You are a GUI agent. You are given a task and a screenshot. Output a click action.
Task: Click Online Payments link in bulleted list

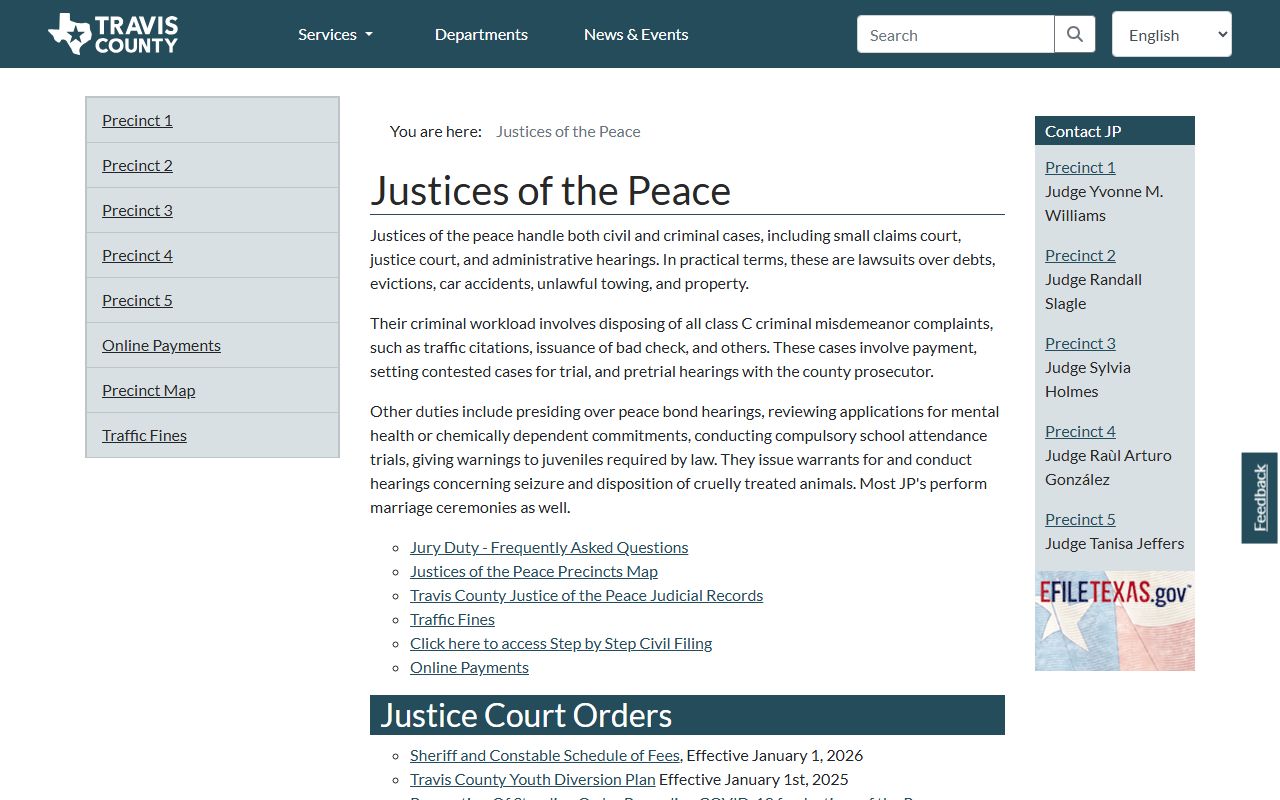[469, 667]
